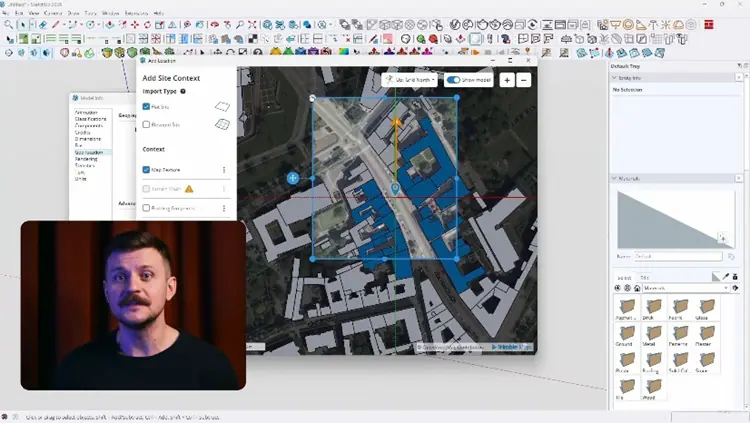Expand the Arc tool dropdown arrow
The height and width of the screenshot is (423, 750).
tap(81, 24)
